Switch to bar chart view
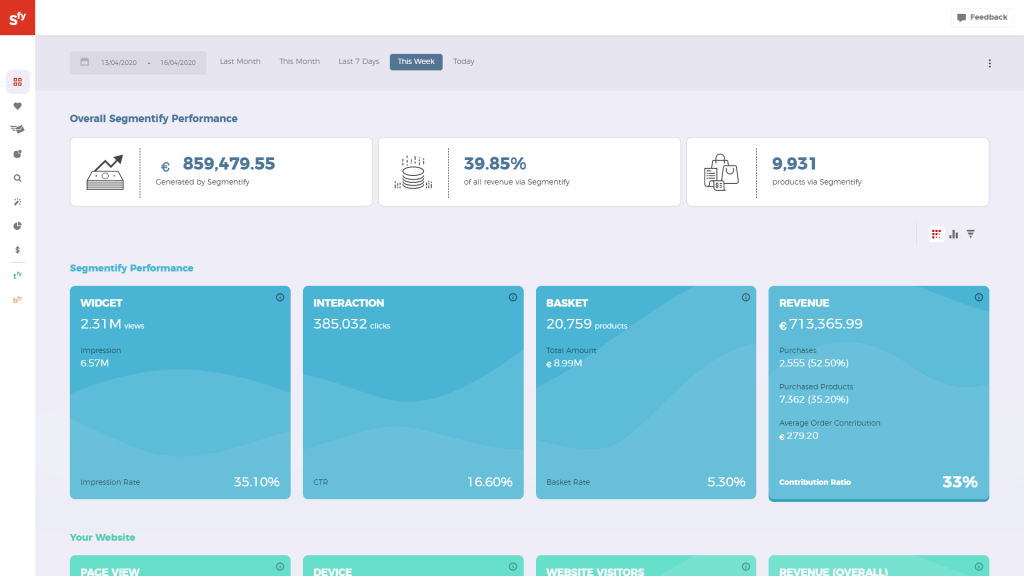The width and height of the screenshot is (1024, 576). click(953, 234)
